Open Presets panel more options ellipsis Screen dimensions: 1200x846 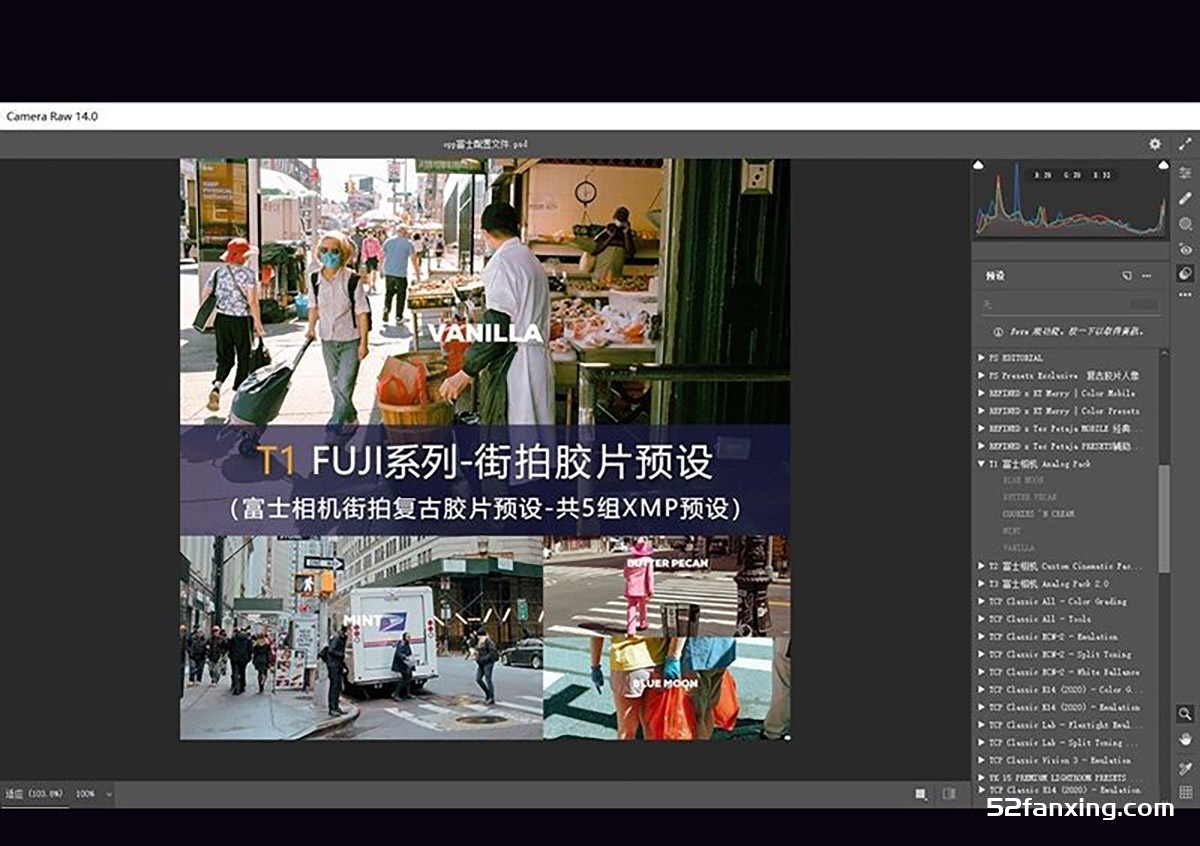(x=1147, y=275)
